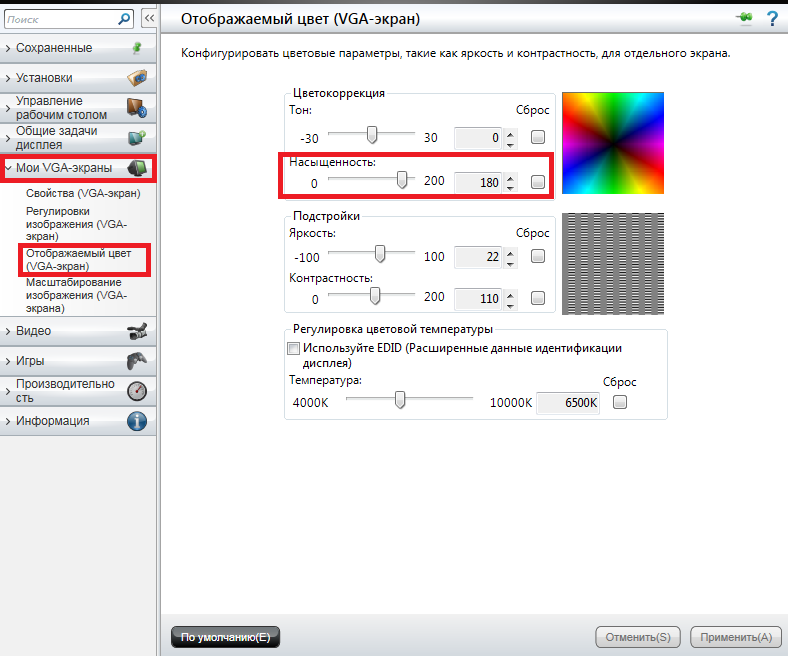Select Отображаемый цвет (VGA-экран) item
Viewport: 788px width, 656px height.
(x=78, y=260)
